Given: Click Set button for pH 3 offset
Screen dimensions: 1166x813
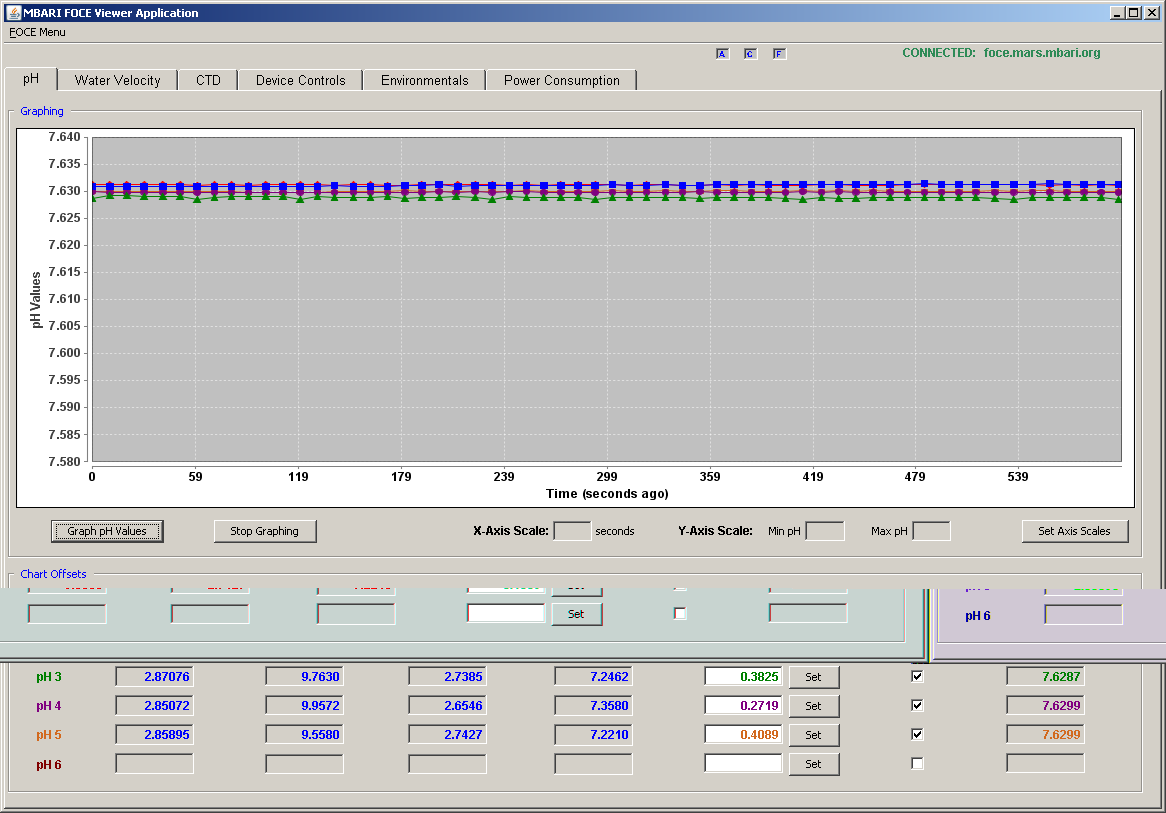Looking at the screenshot, I should tap(814, 677).
